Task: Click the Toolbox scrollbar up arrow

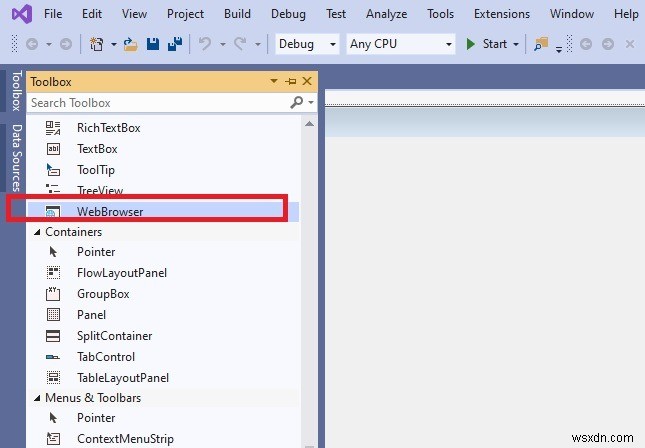Action: (309, 124)
